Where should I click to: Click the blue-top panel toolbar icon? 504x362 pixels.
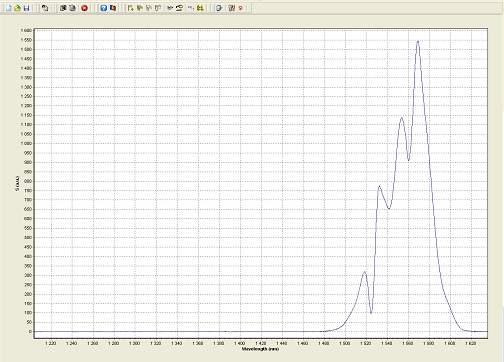click(158, 8)
